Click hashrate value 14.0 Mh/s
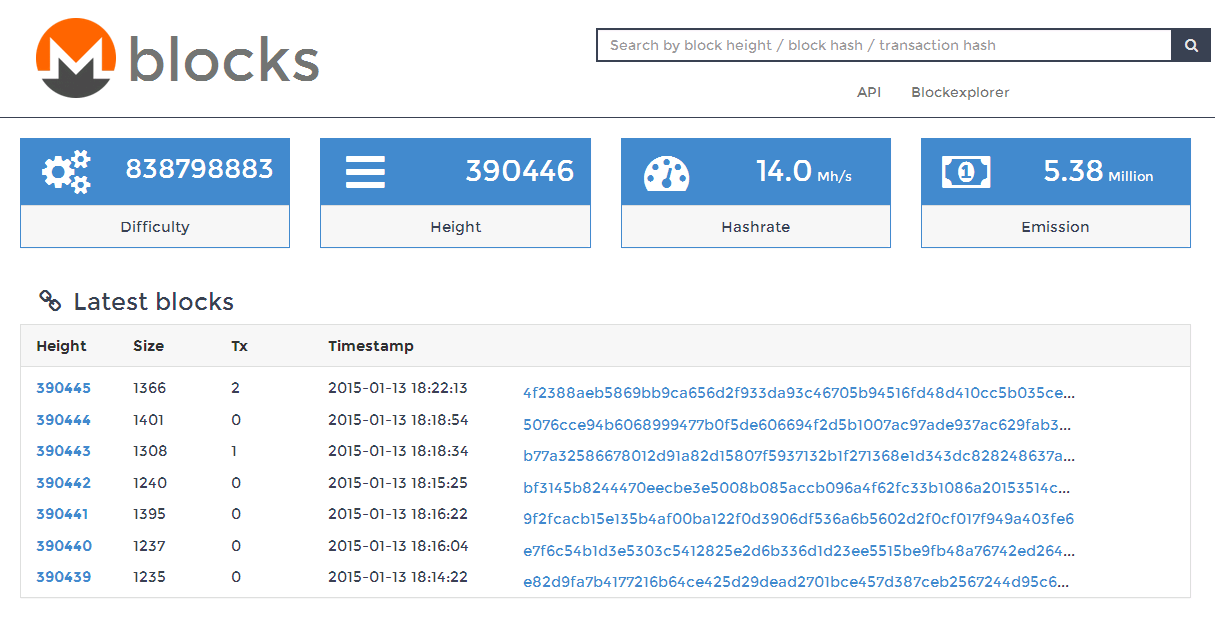Screen dimensions: 1215x628 [x=804, y=172]
